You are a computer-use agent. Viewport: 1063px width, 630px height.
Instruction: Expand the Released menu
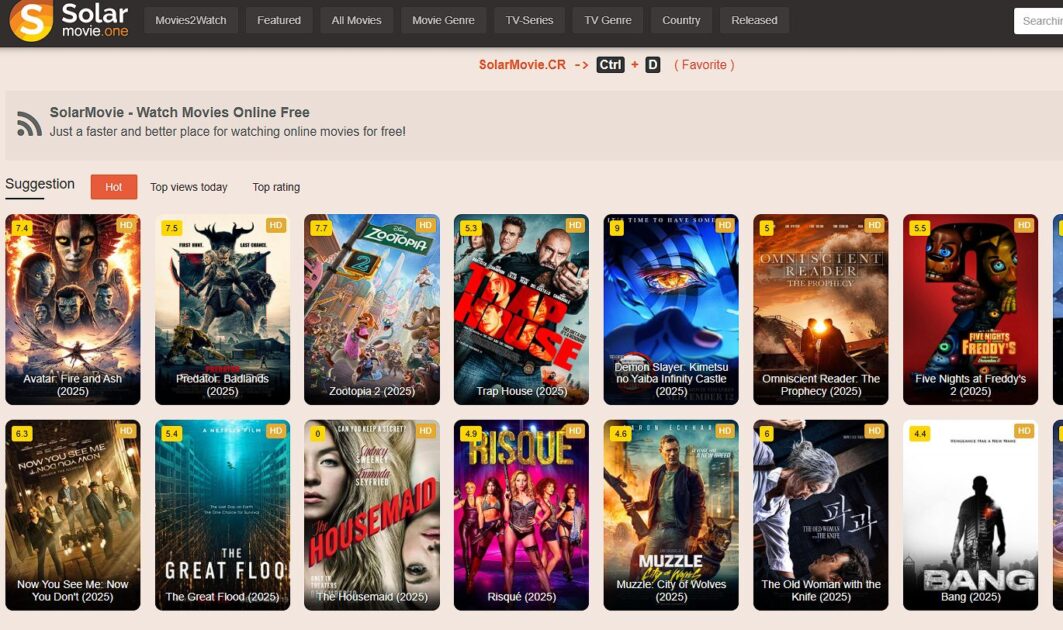(x=755, y=20)
